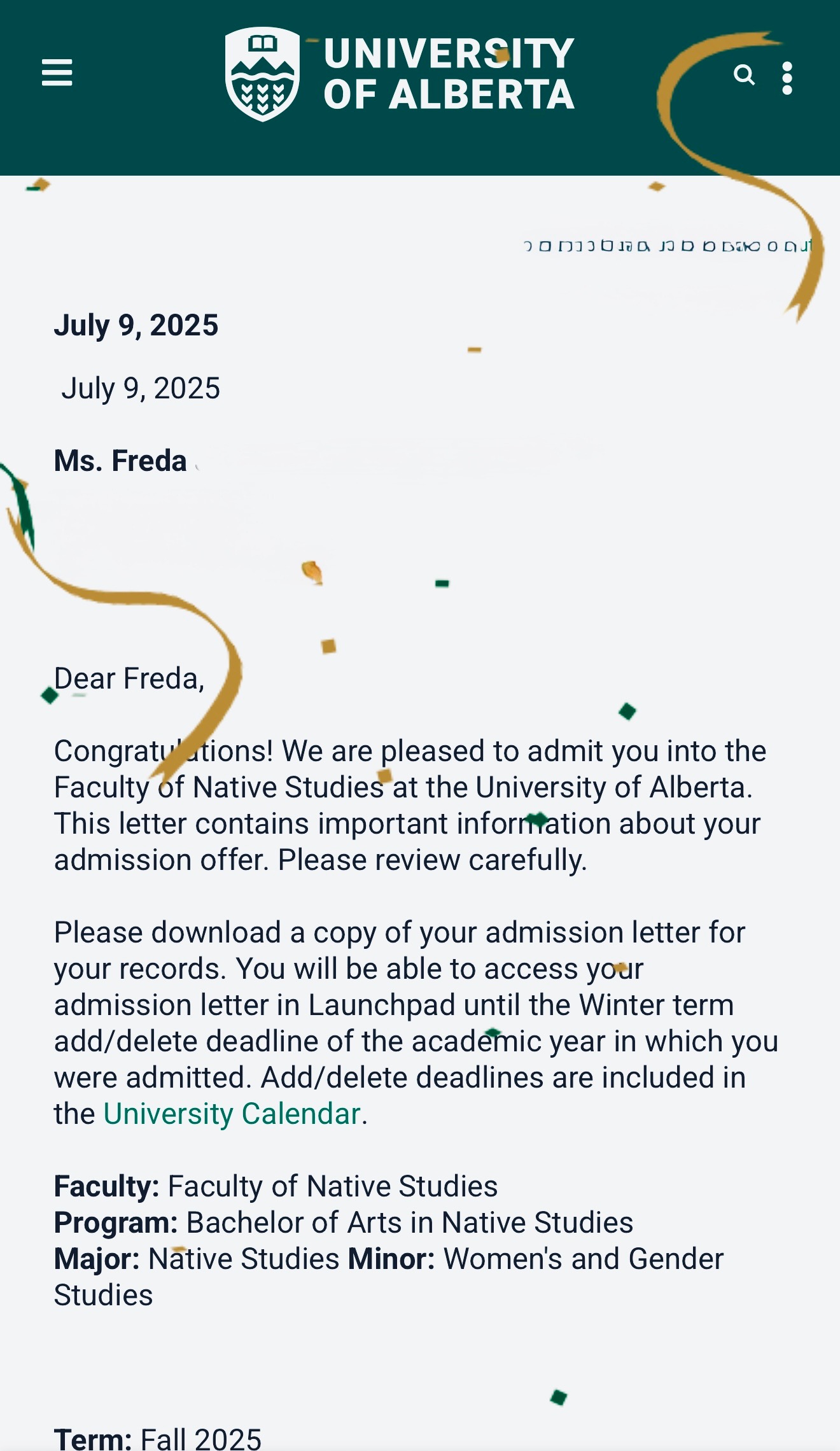Open the search magnifier icon
This screenshot has height=1451, width=840.
click(744, 75)
